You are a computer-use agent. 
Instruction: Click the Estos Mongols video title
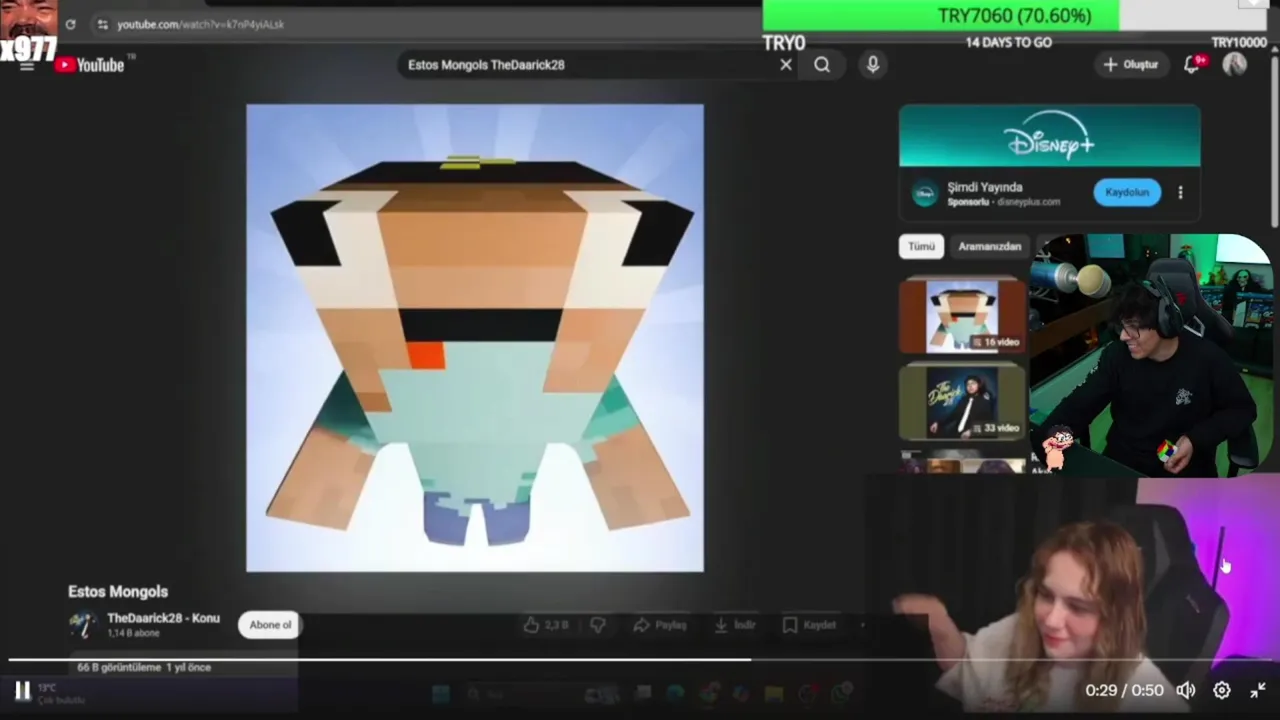[118, 592]
